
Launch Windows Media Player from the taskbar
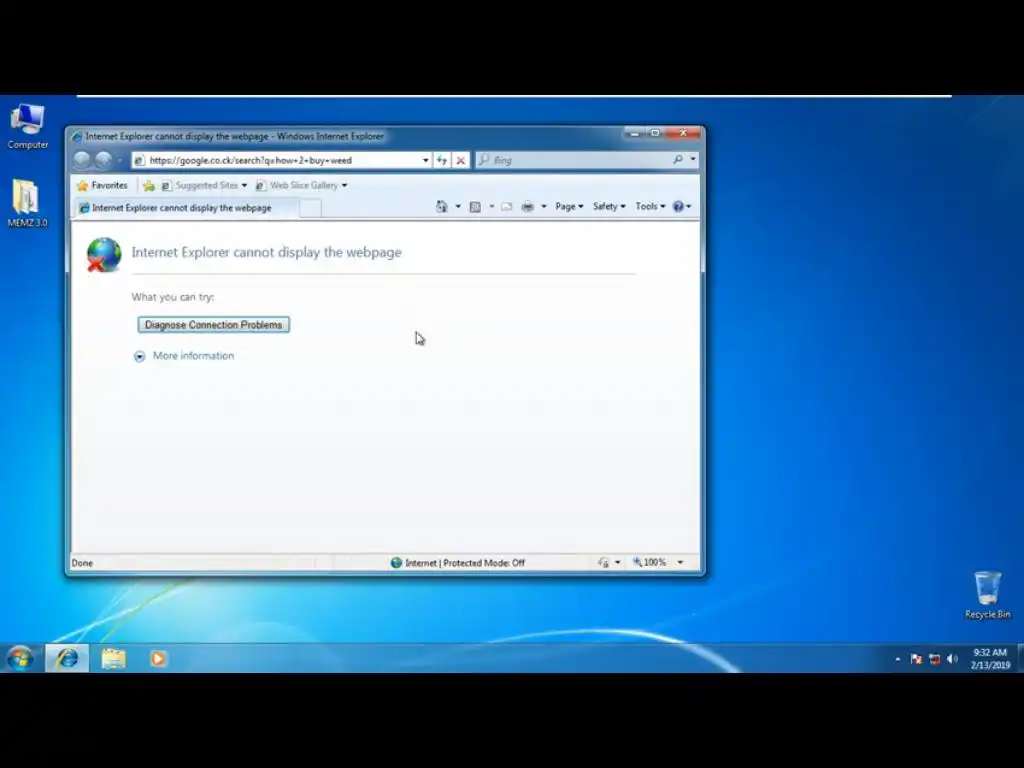pos(157,658)
